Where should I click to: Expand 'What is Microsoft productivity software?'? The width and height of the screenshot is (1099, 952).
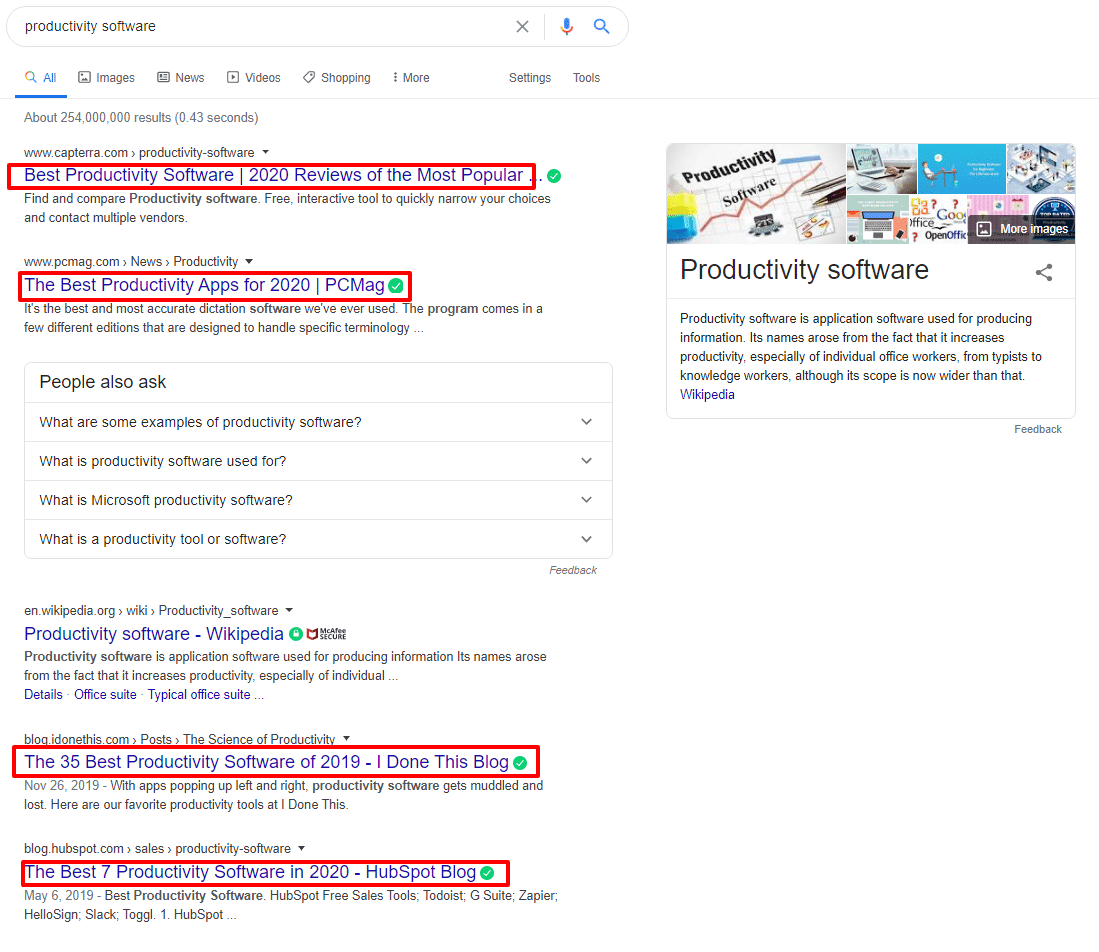(318, 500)
